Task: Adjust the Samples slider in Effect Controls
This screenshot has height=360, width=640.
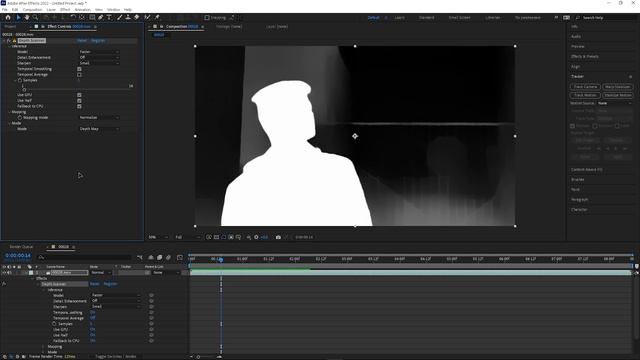Action: point(24,89)
